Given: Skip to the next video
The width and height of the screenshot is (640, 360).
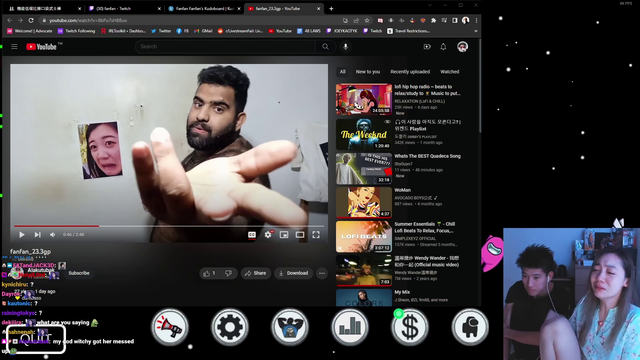Looking at the screenshot, I should click(38, 235).
